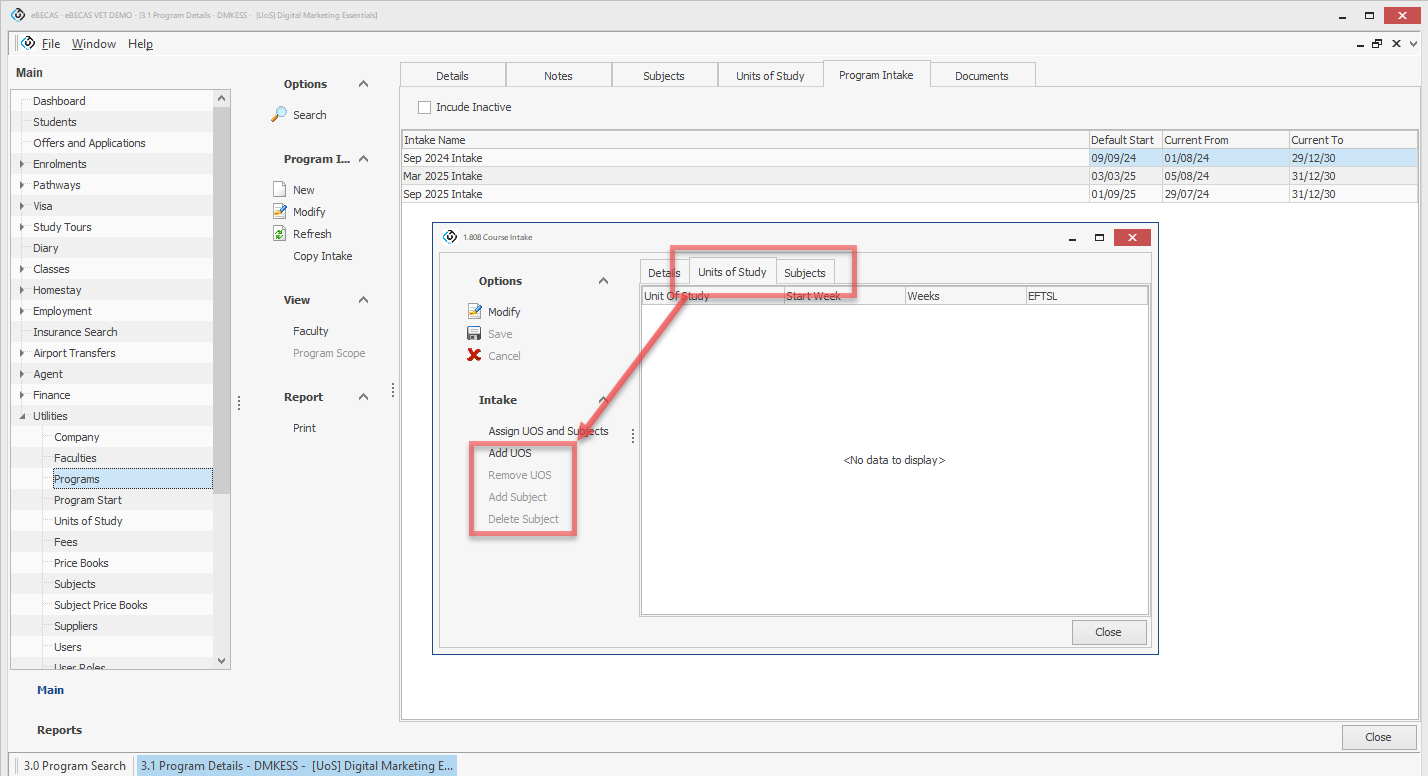The width and height of the screenshot is (1428, 776).
Task: Enable the Include Inactive checkbox
Action: click(424, 107)
